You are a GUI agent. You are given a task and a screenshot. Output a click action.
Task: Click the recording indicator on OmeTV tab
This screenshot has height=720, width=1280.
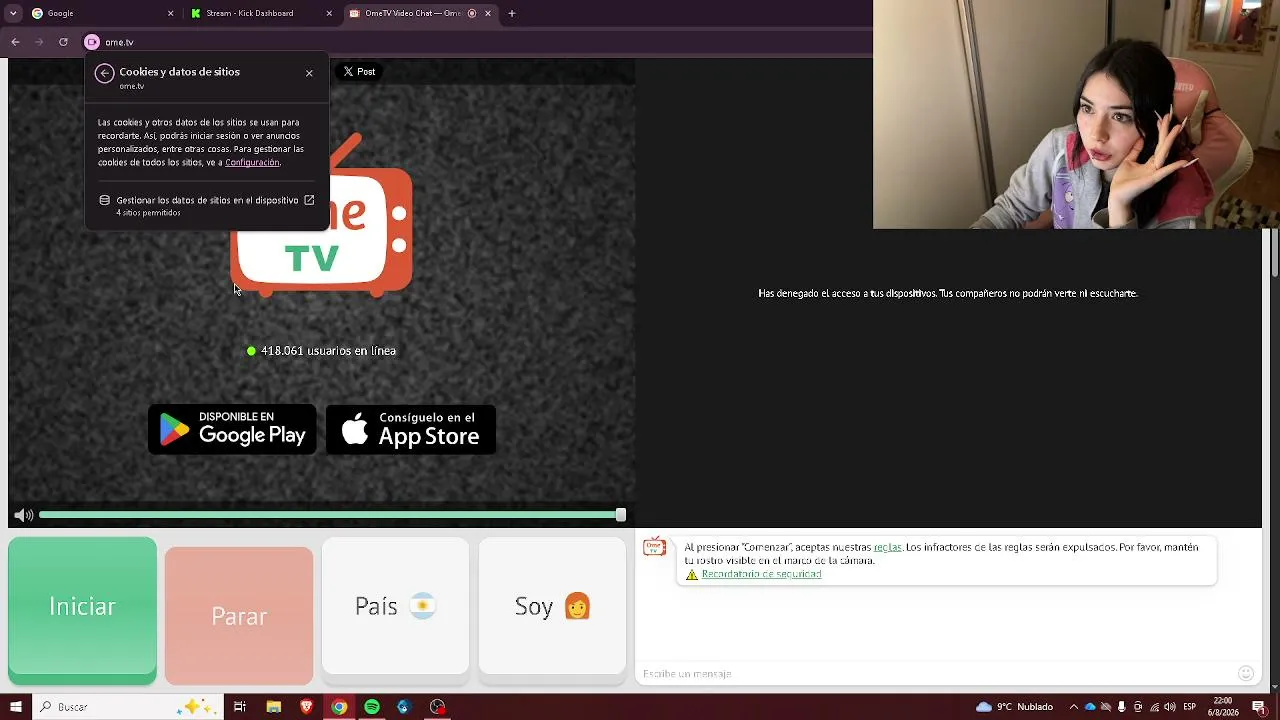(x=472, y=13)
